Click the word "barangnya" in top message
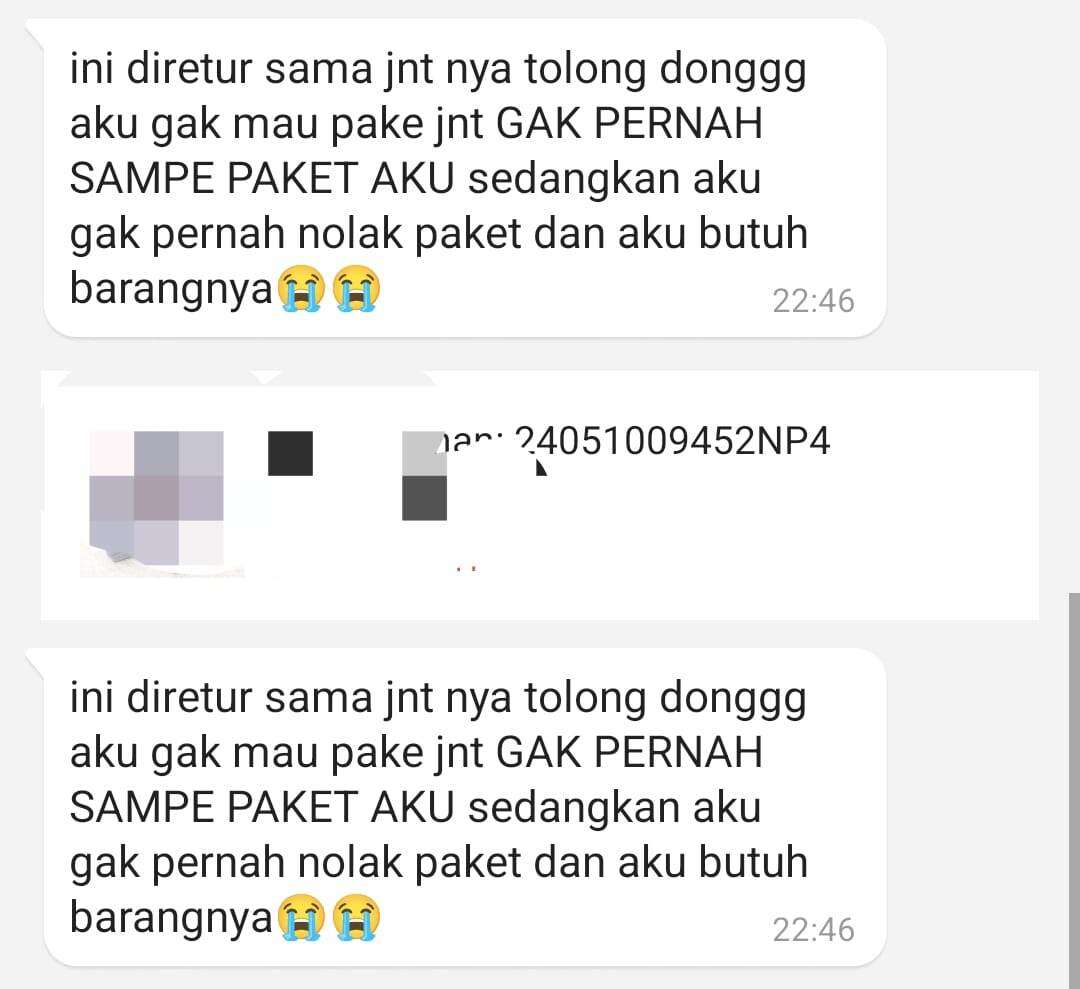This screenshot has height=989, width=1080. pyautogui.click(x=172, y=289)
